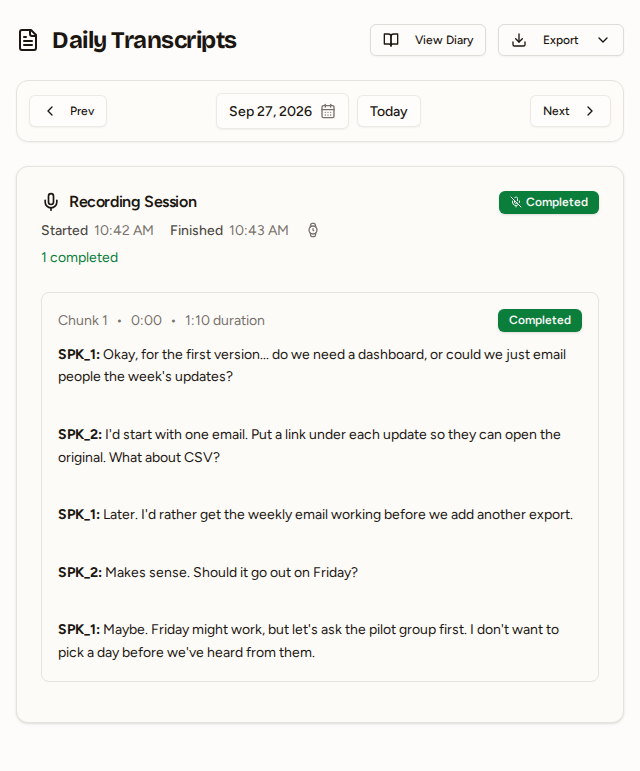The image size is (640, 771).
Task: Click the 1:10 duration text
Action: 225,320
